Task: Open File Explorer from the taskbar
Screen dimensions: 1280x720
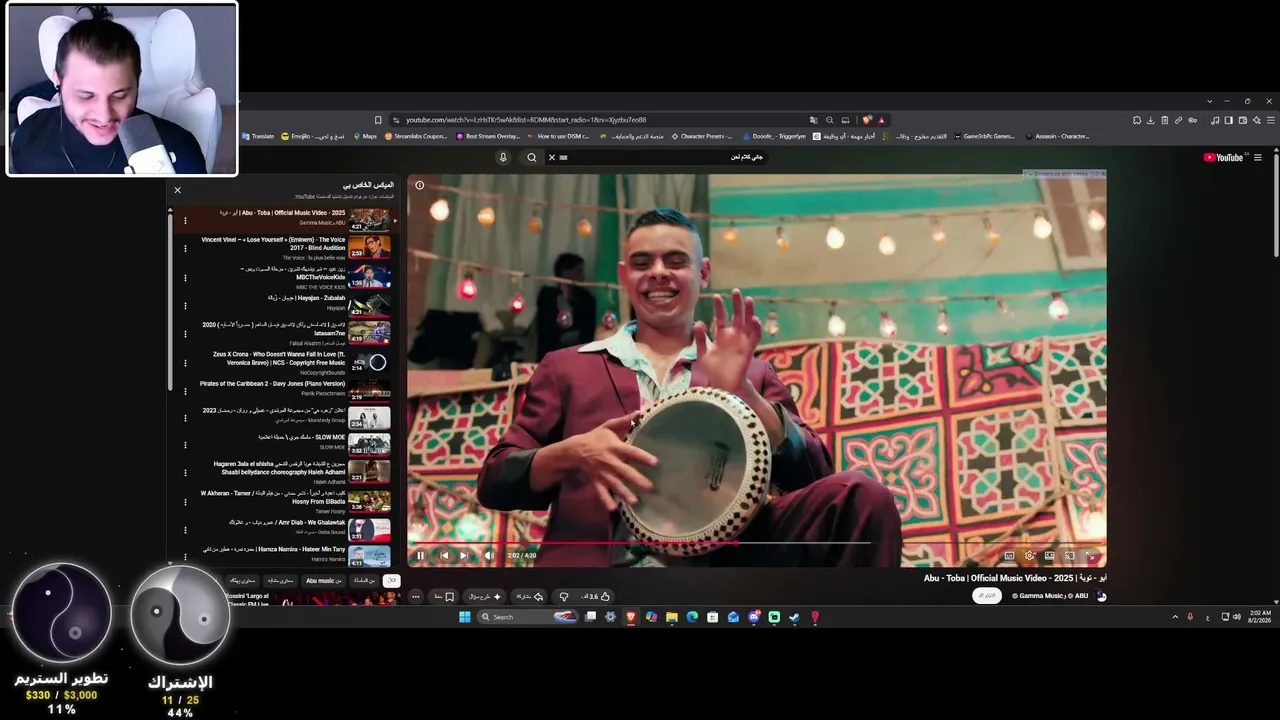Action: (x=672, y=617)
